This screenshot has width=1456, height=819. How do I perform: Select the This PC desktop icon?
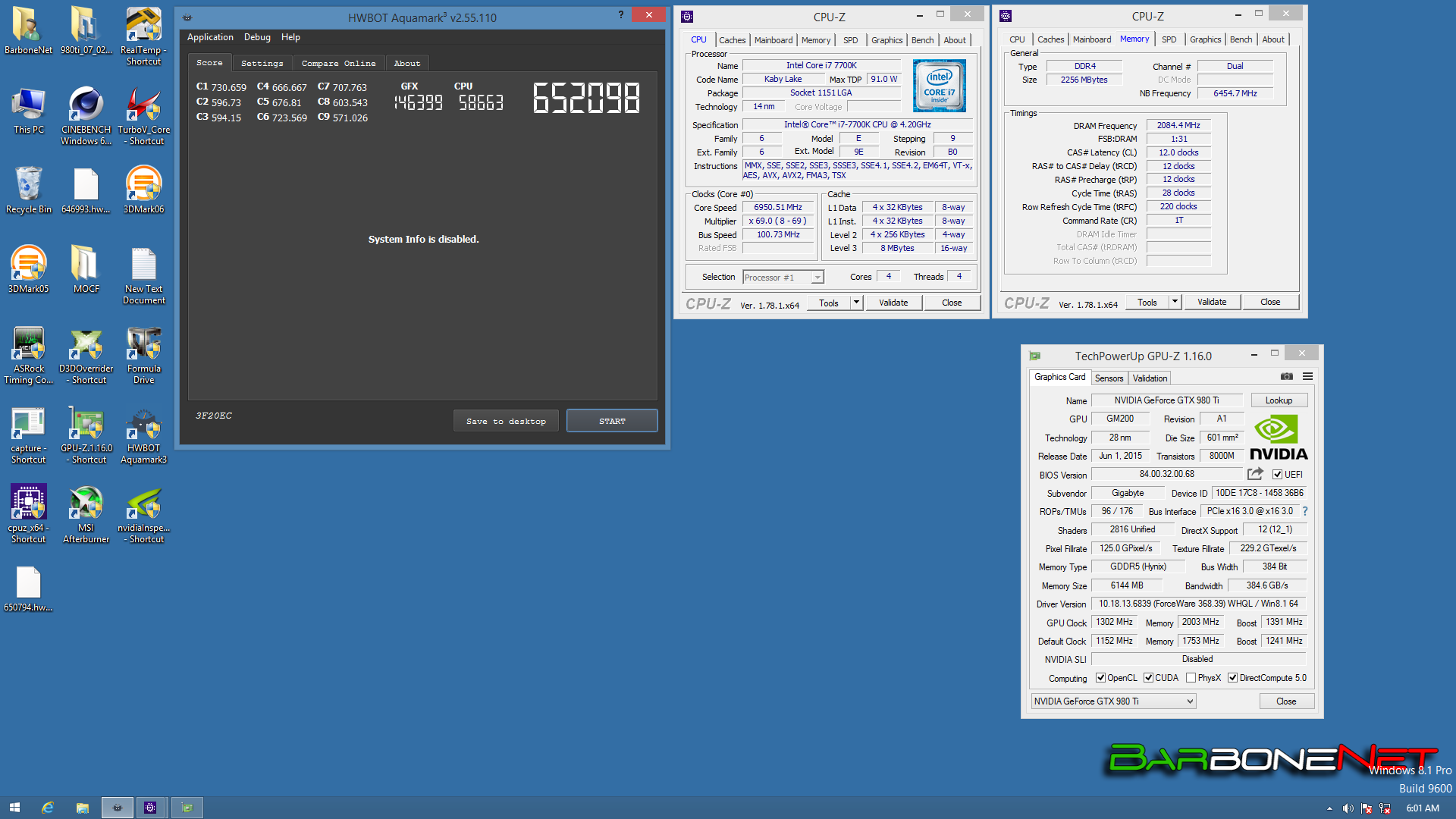28,111
